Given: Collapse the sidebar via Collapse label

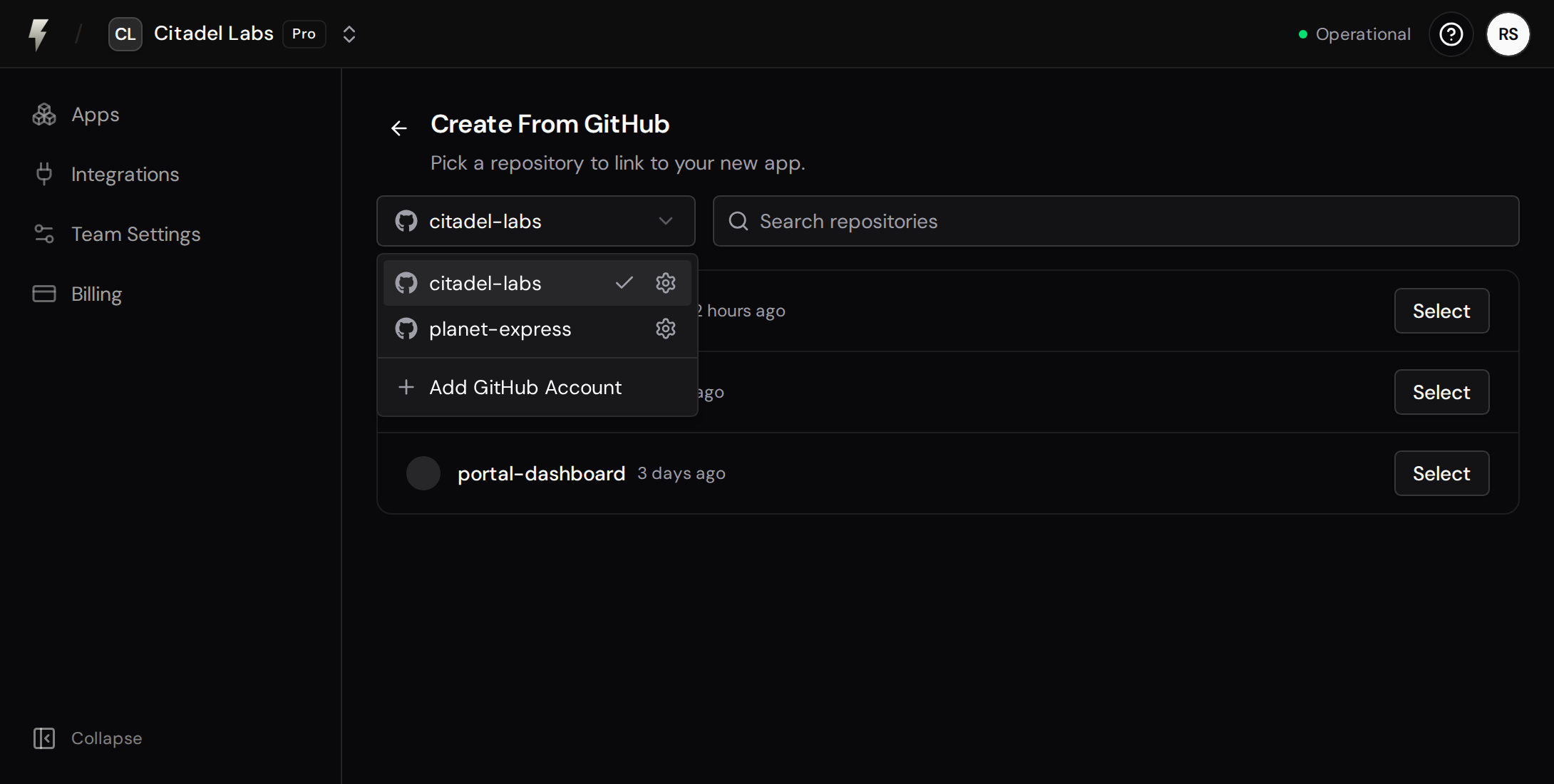Looking at the screenshot, I should coord(107,738).
